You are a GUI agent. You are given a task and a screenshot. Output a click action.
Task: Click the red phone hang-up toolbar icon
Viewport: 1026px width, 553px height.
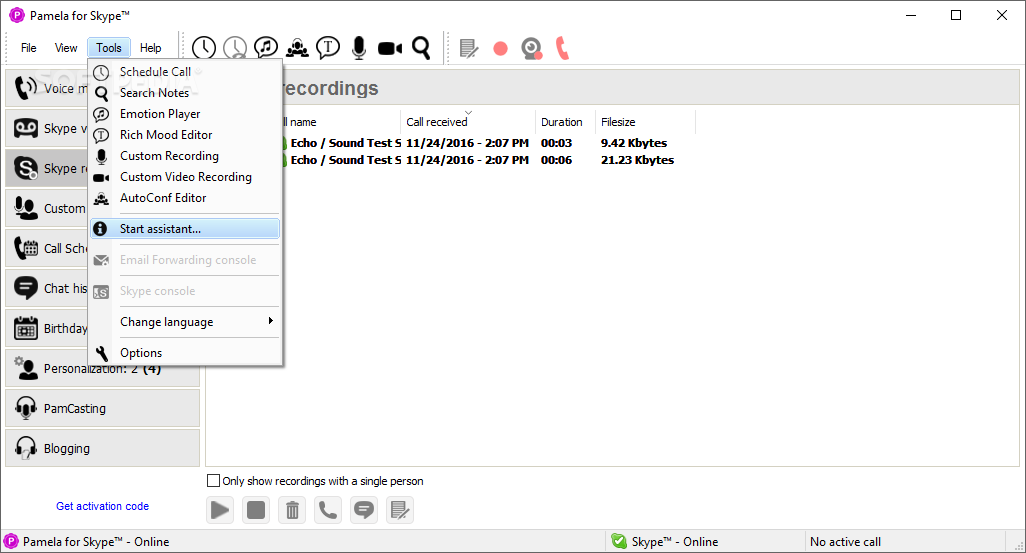(562, 48)
